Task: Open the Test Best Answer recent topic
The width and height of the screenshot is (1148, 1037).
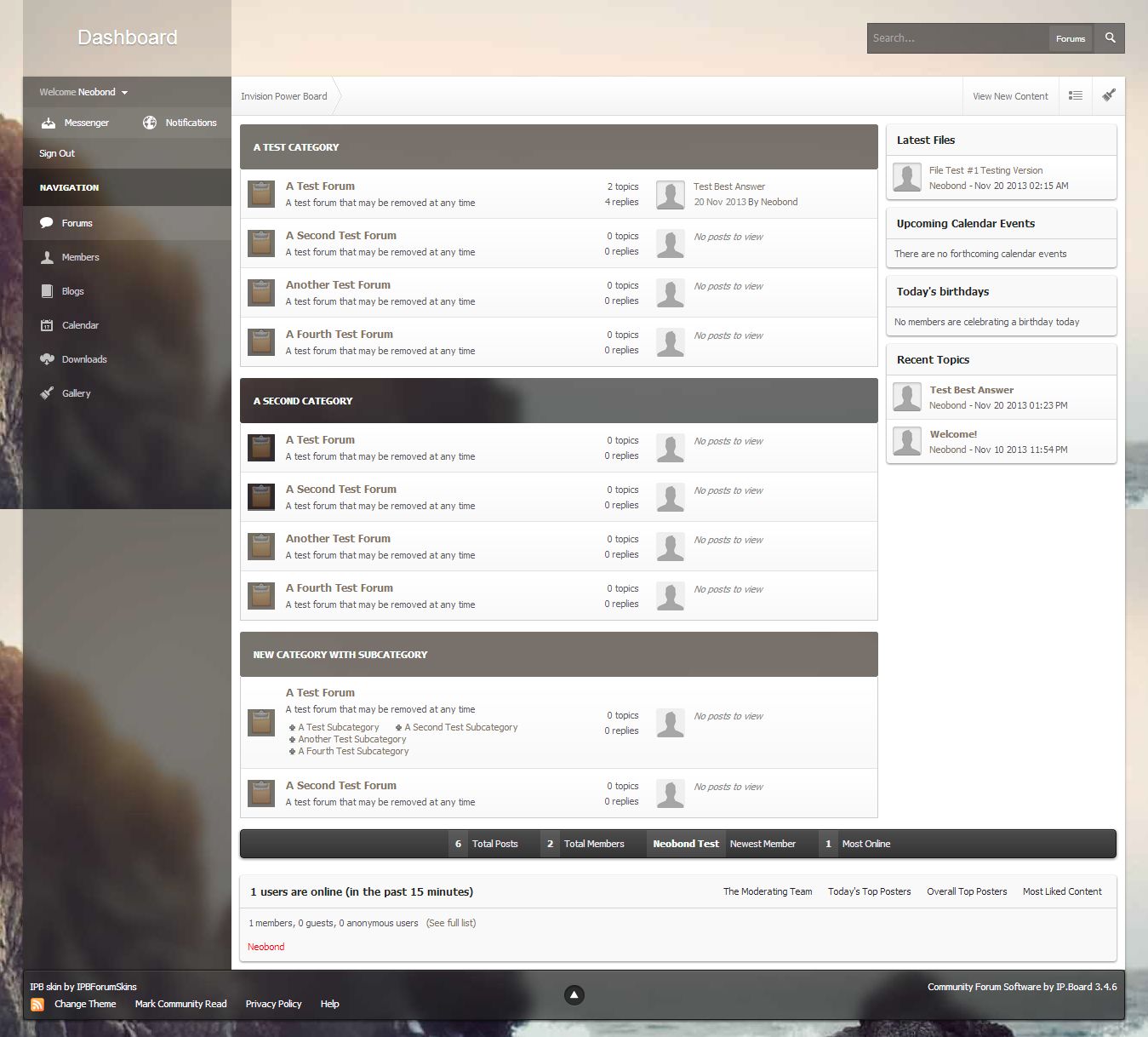Action: [971, 390]
